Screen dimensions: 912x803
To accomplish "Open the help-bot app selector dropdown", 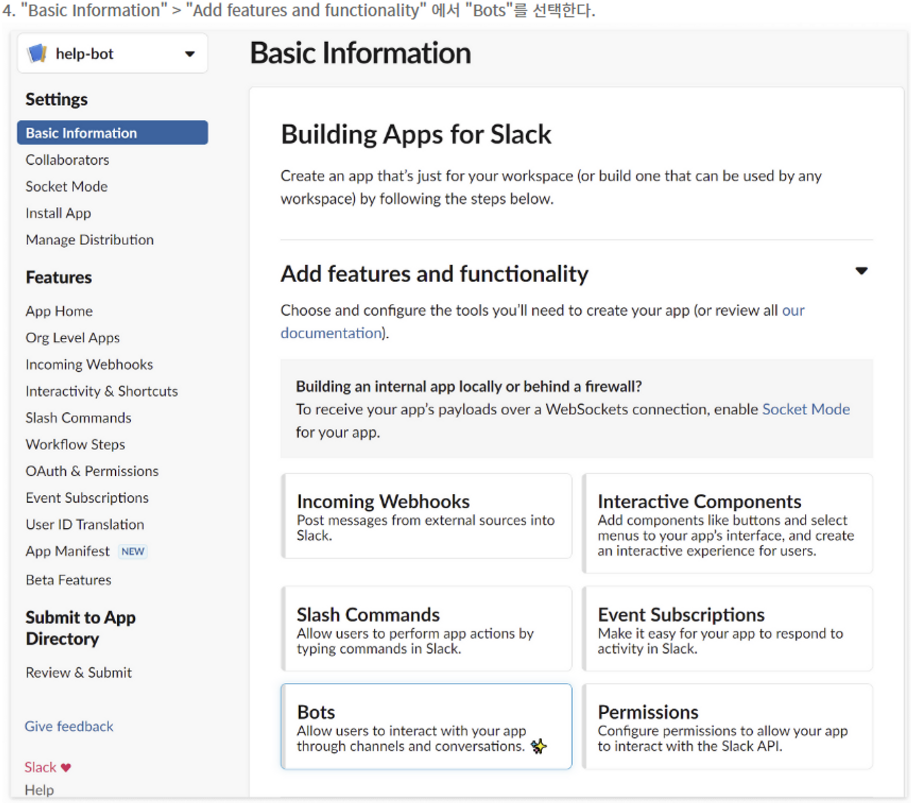I will 112,53.
